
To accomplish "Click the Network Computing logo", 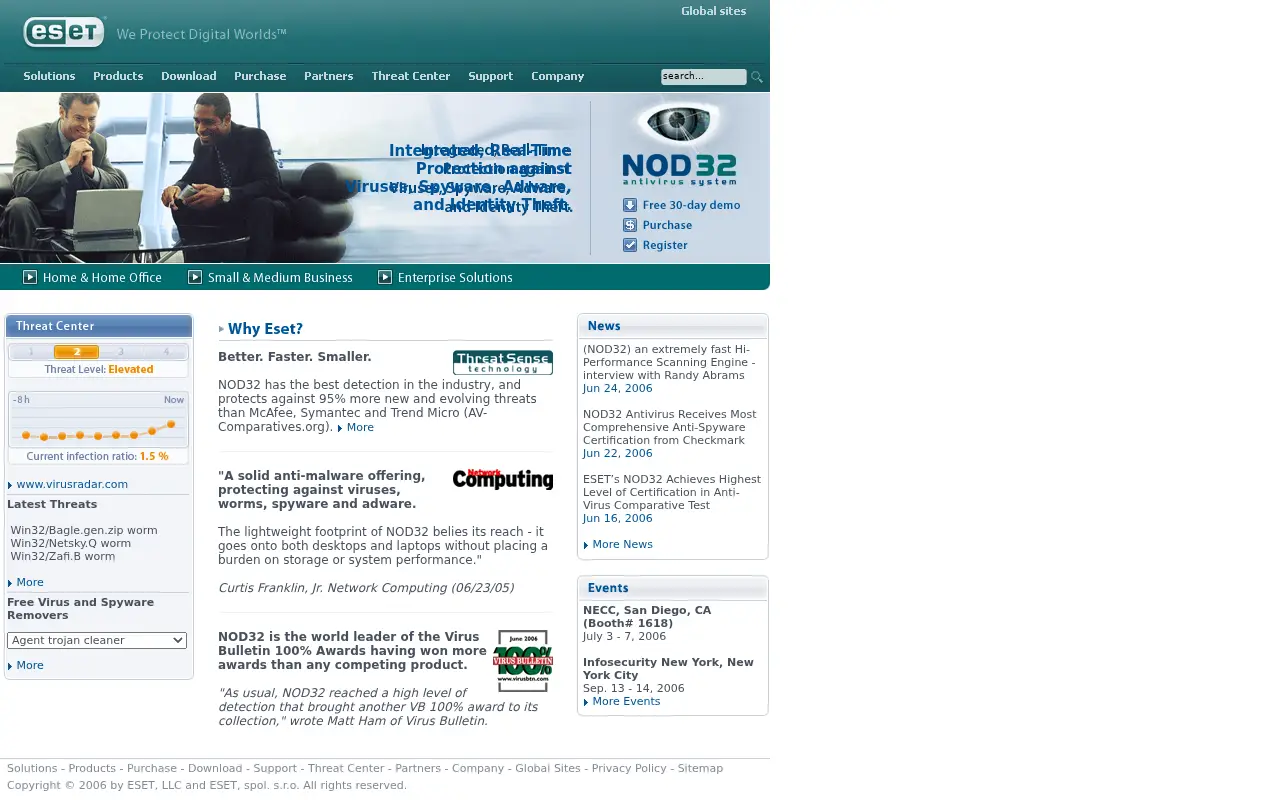I will [x=503, y=479].
